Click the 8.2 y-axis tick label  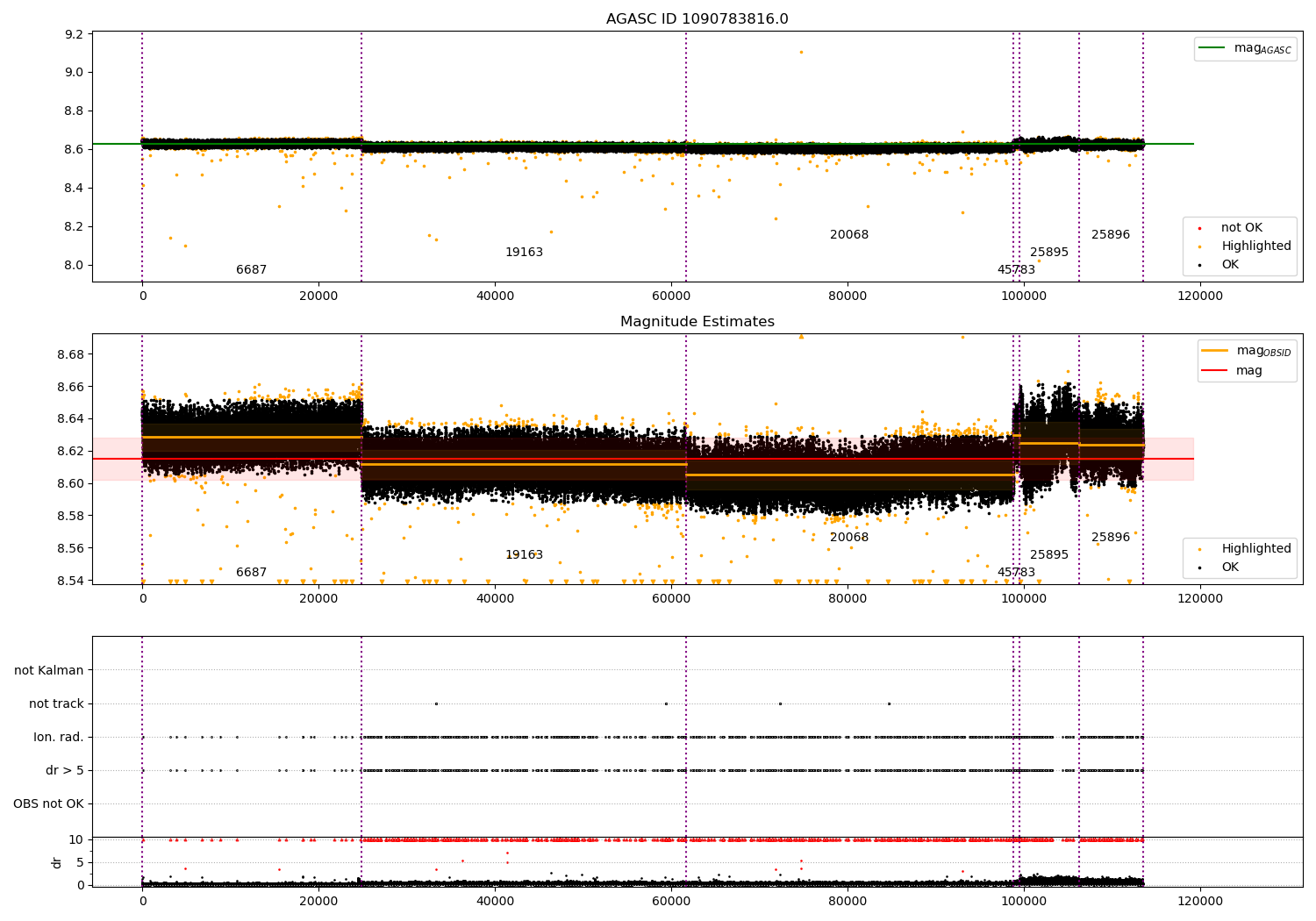coord(75,227)
